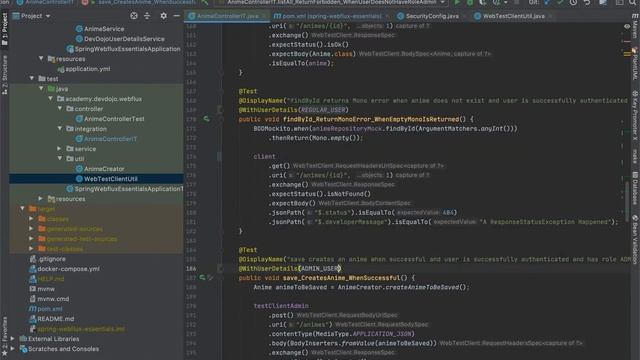Select DevDojoUserDetailsService class
This screenshot has width=640, height=360.
(124, 39)
